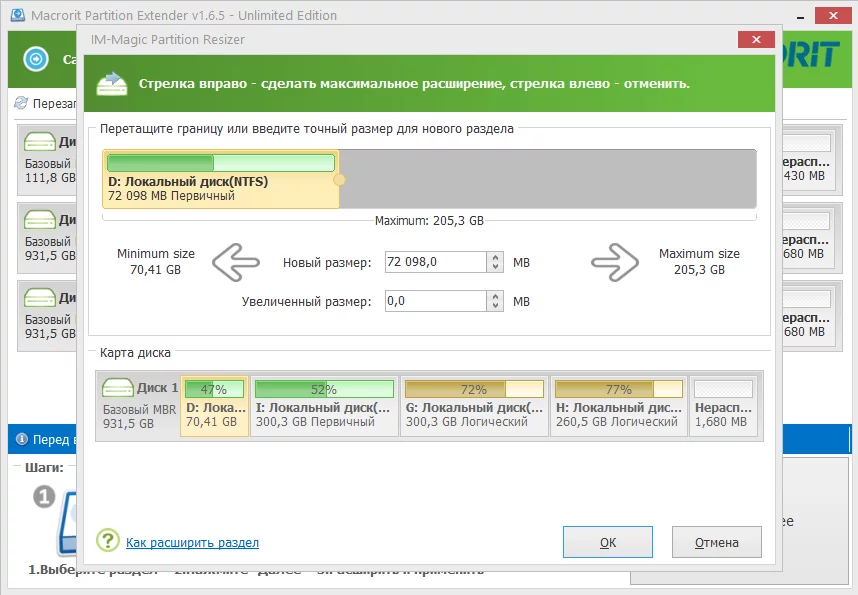
Task: Select the 1,680 MB unallocated block in disk map
Action: click(x=723, y=406)
